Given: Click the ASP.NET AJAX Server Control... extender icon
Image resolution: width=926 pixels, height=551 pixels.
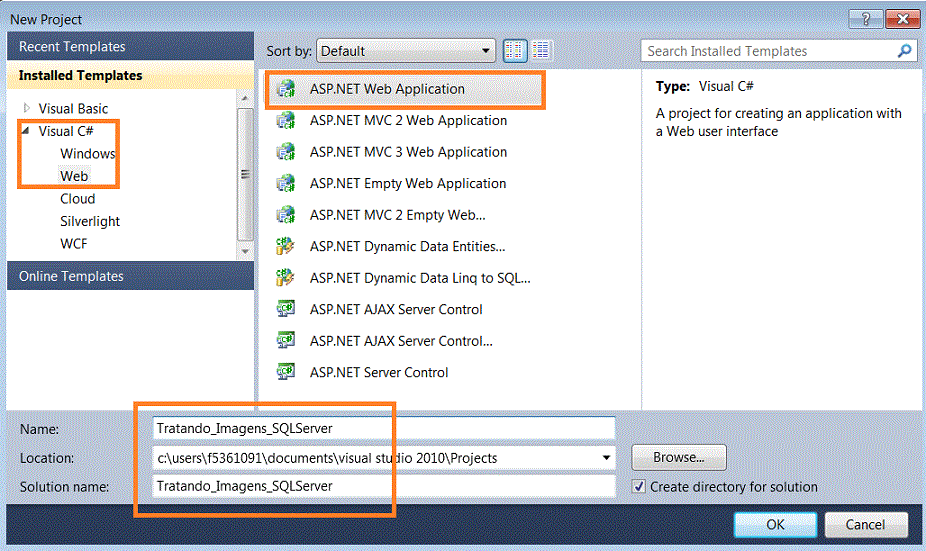Looking at the screenshot, I should 286,341.
